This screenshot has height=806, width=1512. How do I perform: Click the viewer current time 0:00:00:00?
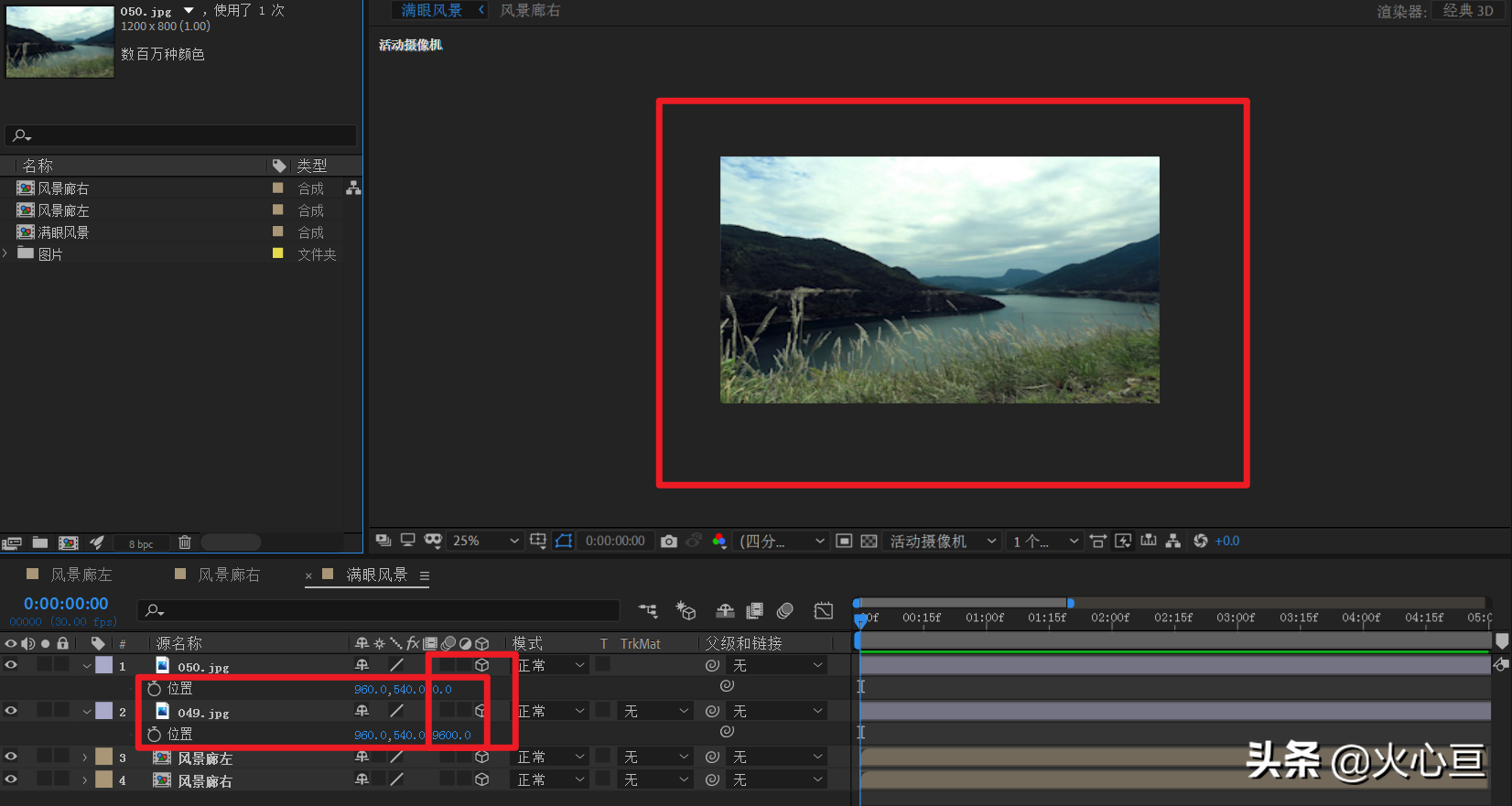(x=615, y=541)
